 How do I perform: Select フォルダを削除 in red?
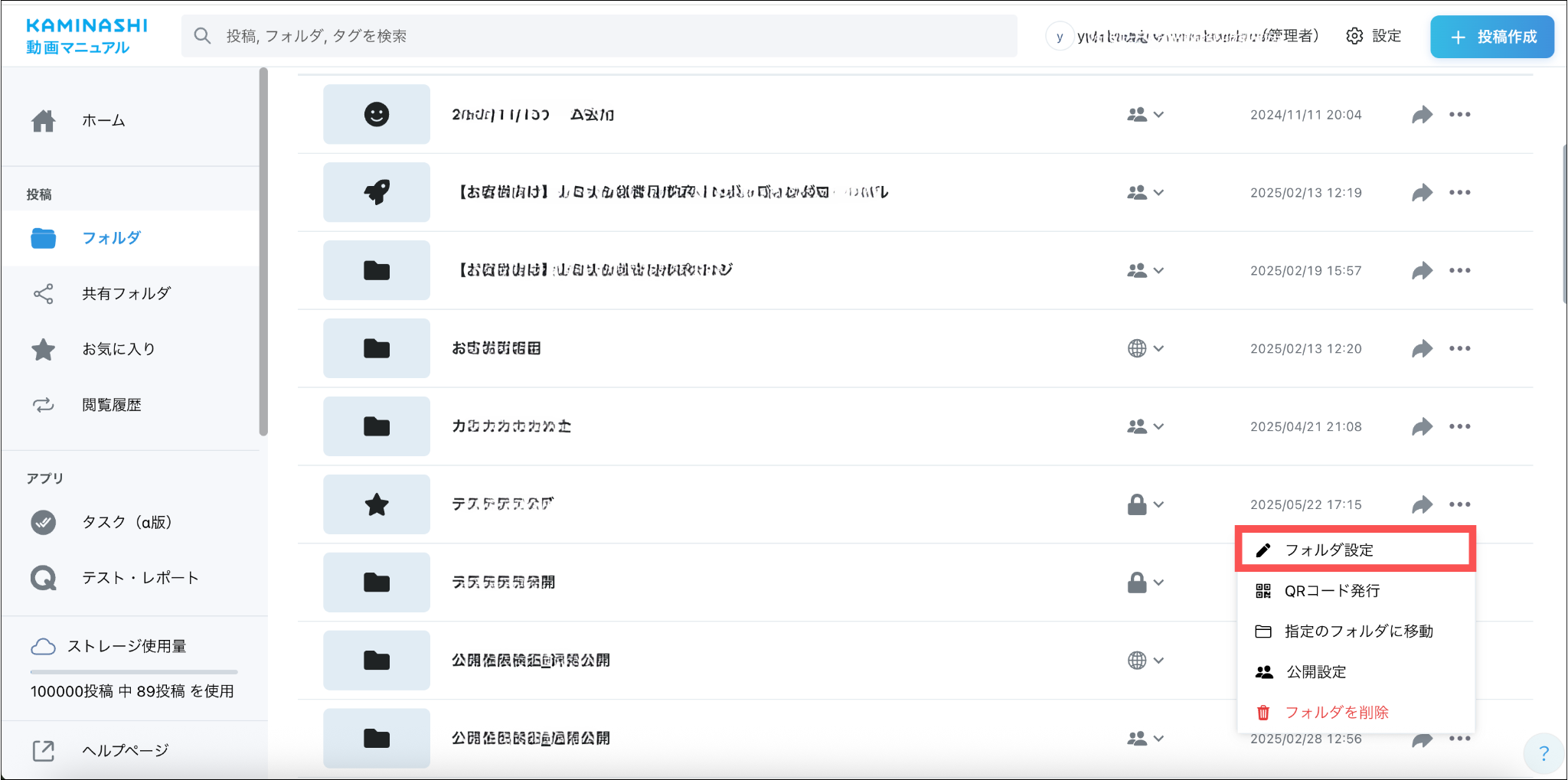pos(1354,712)
